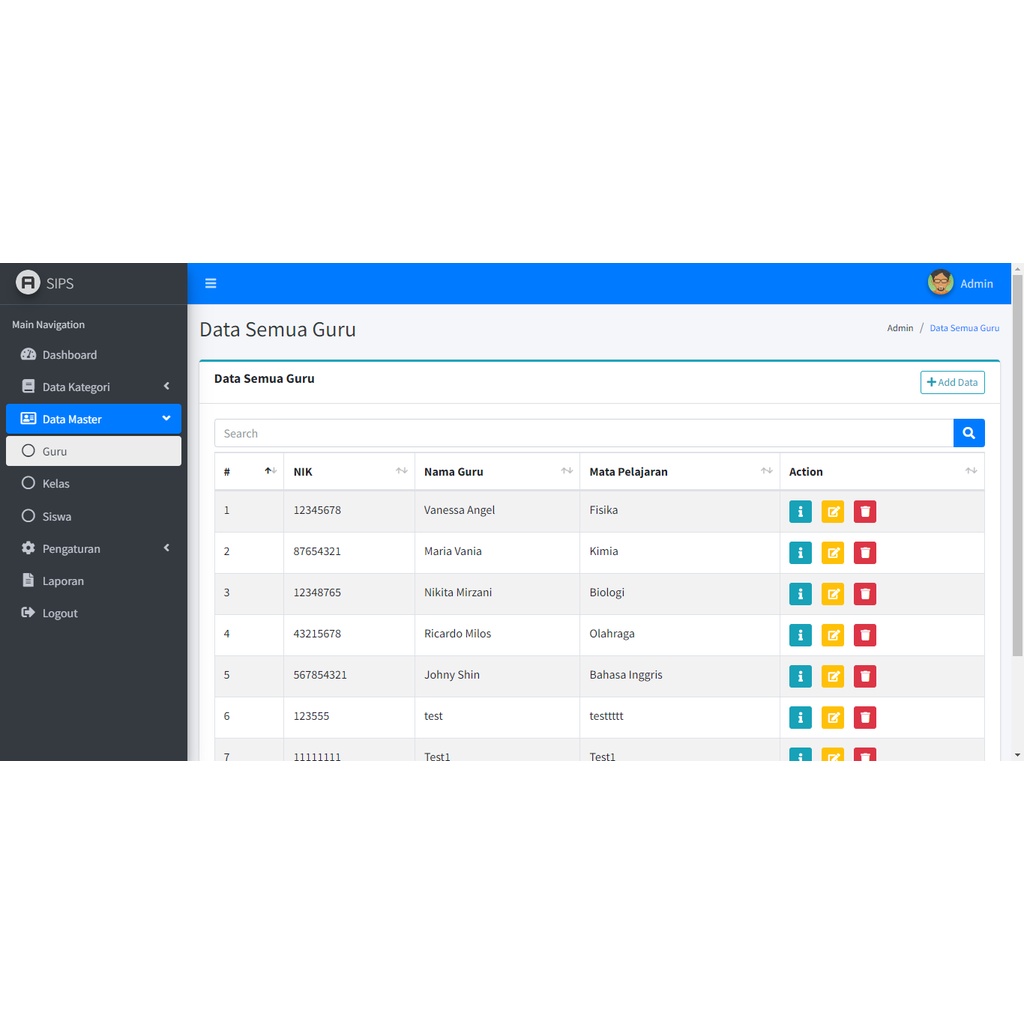Collapse the Data Master menu

[x=93, y=419]
